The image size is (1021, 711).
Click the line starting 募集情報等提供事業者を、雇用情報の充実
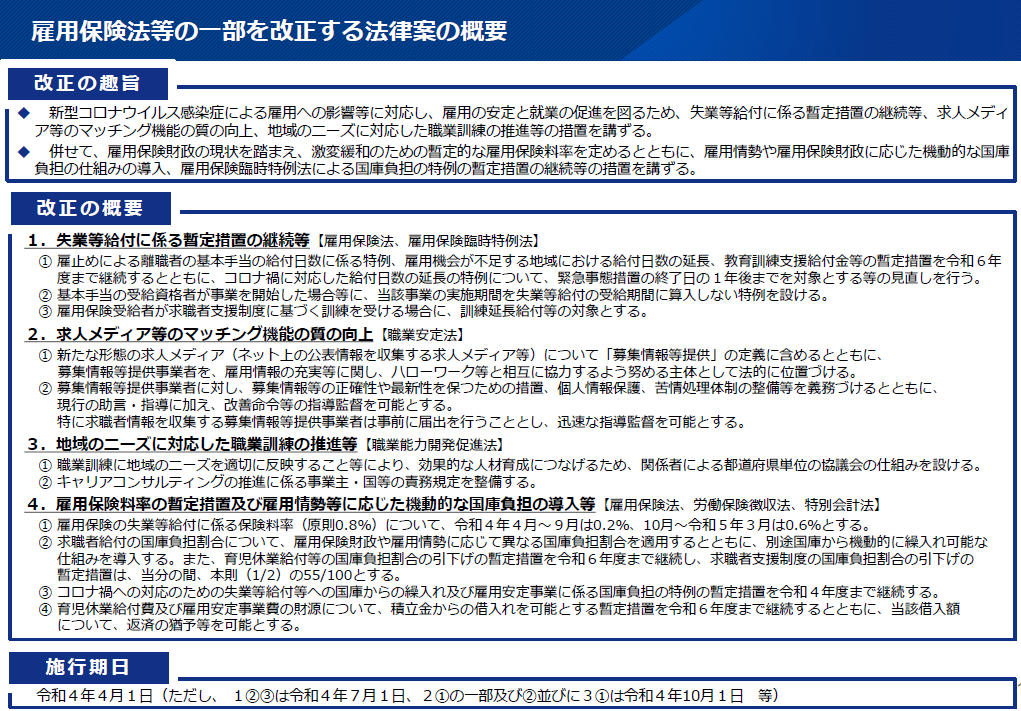point(458,372)
